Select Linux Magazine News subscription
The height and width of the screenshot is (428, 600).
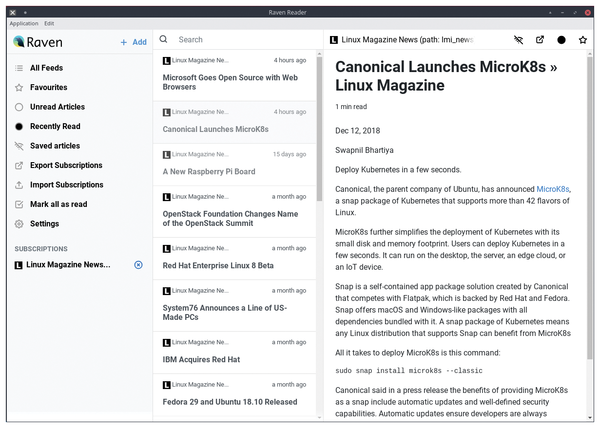(x=68, y=265)
